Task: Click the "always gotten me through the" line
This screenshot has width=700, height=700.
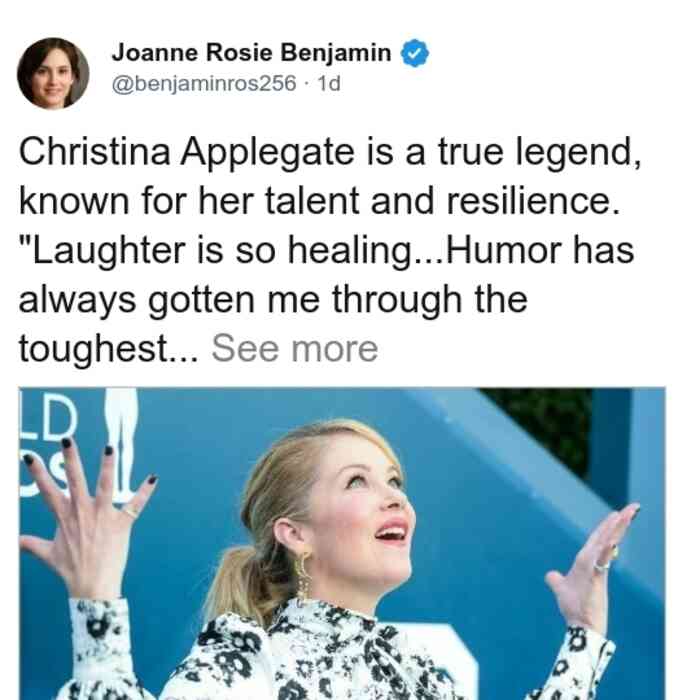Action: tap(273, 300)
